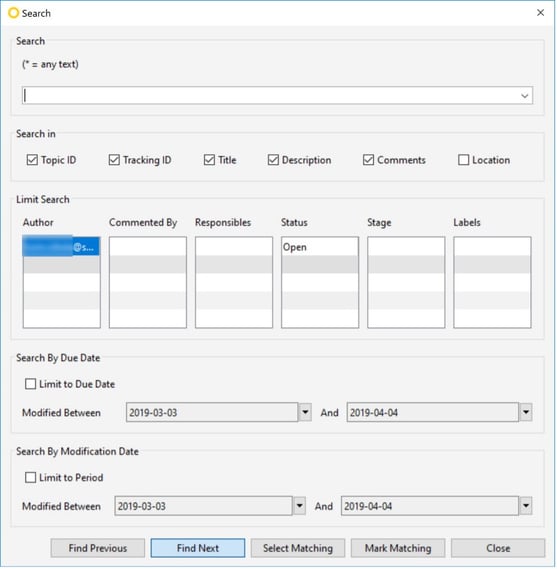Image resolution: width=557 pixels, height=569 pixels.
Task: Open the due date start 2019-03-03 picker
Action: coord(305,413)
